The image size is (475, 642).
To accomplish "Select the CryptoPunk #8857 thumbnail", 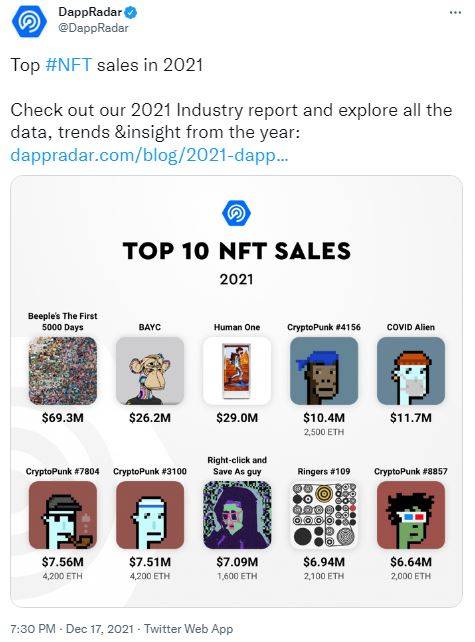I will pos(411,515).
